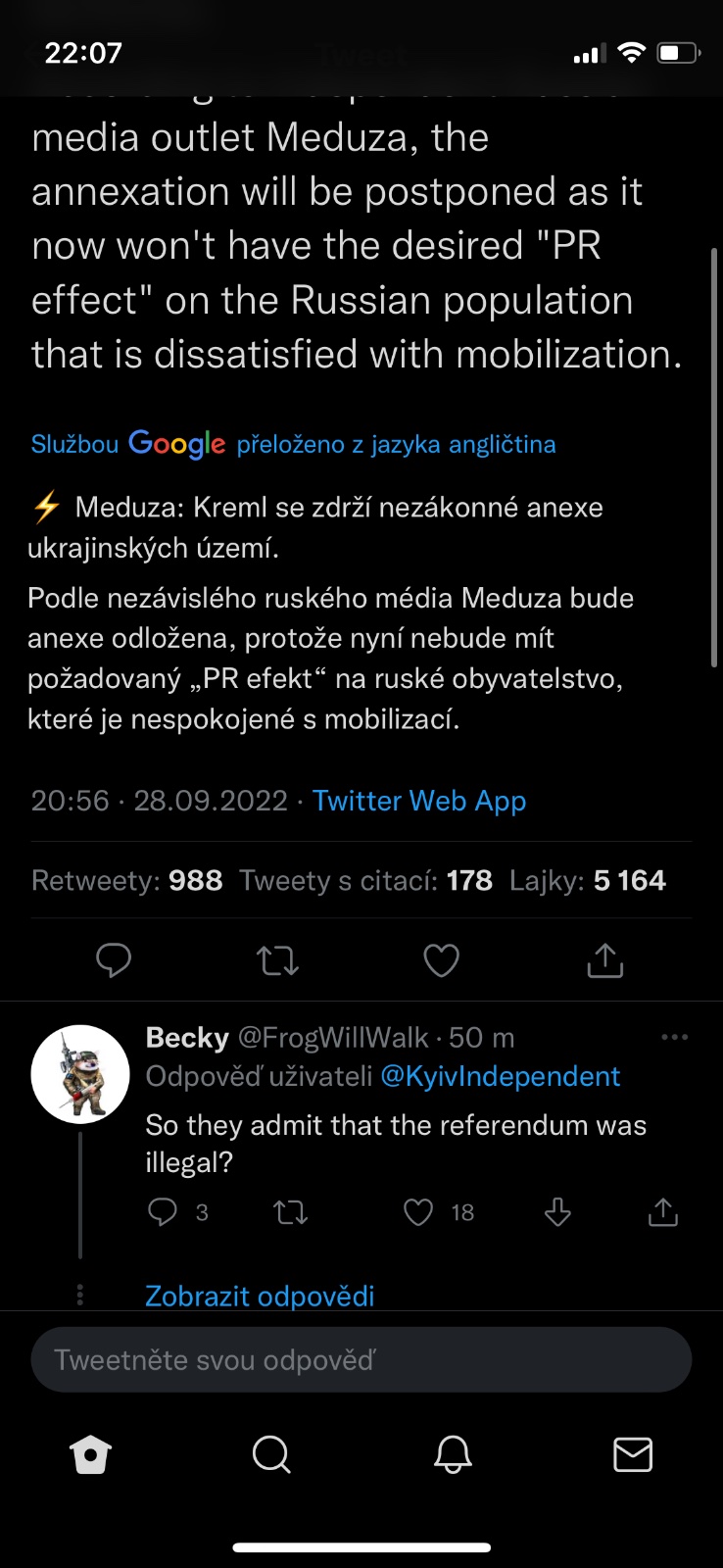723x1568 pixels.
Task: Share Becky's reply
Action: 663,1213
